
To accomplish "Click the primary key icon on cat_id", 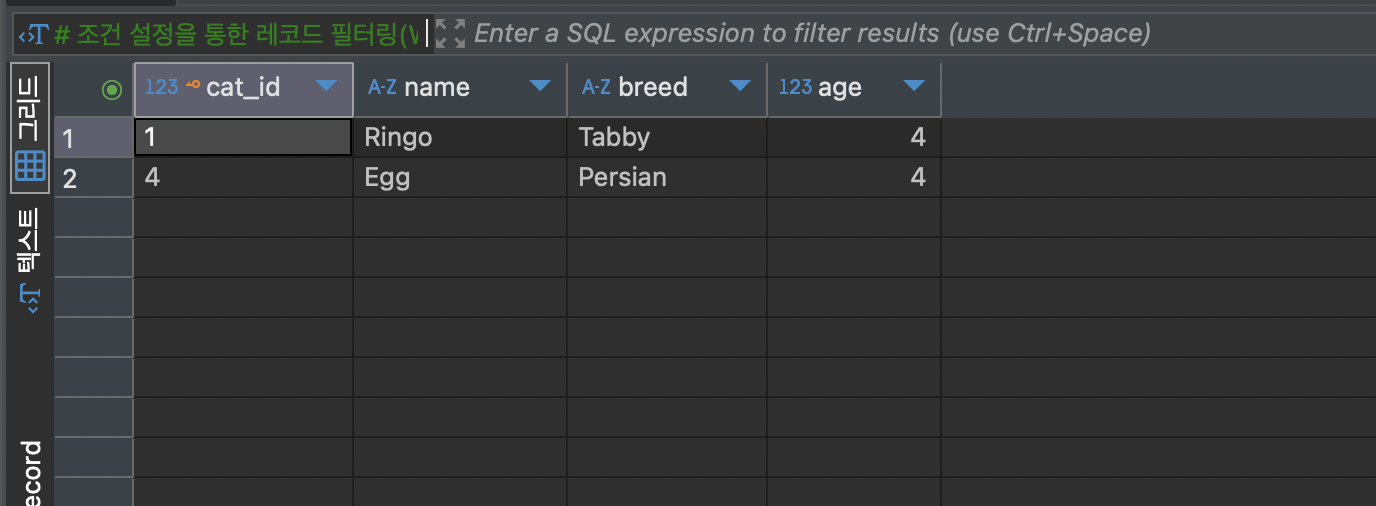I will [x=193, y=86].
